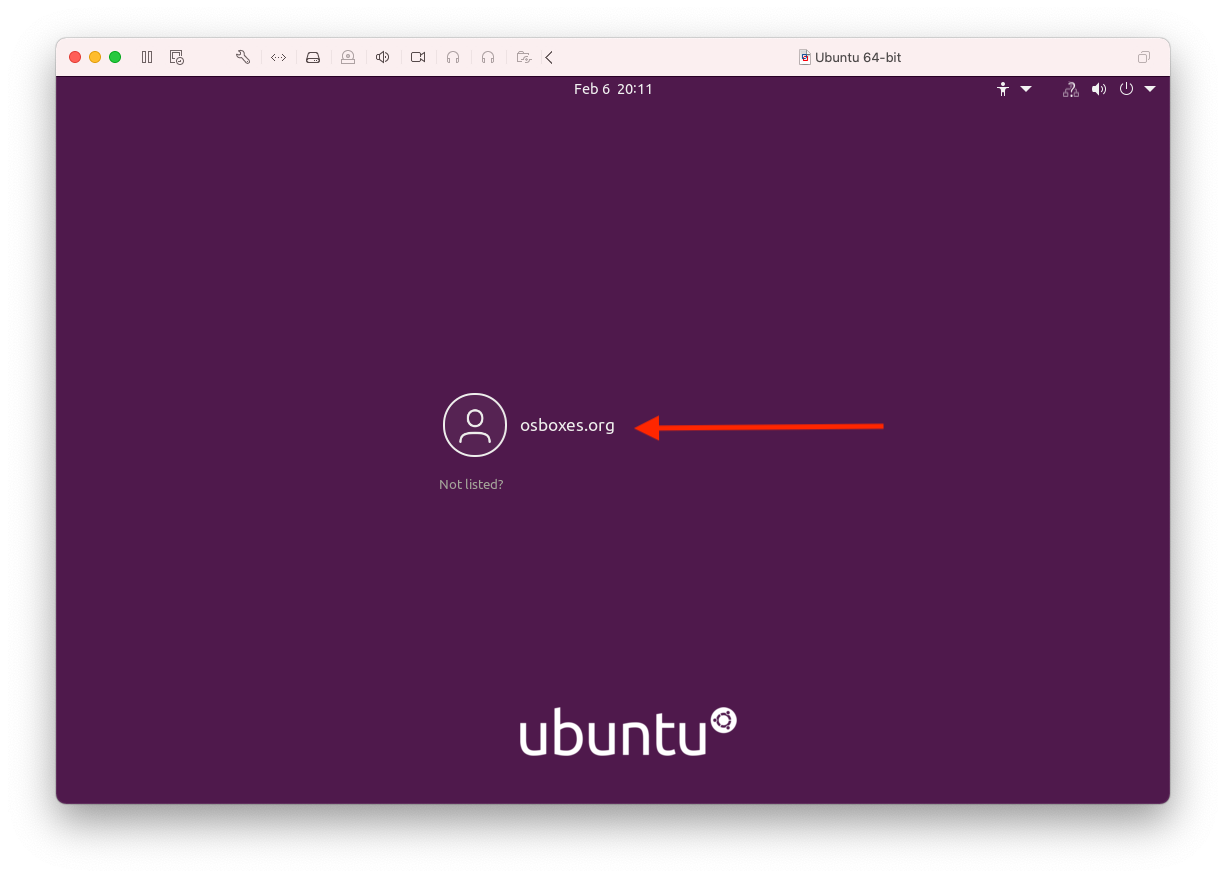Click the Ubuntu volume icon in top bar
The width and height of the screenshot is (1226, 878).
(1099, 89)
